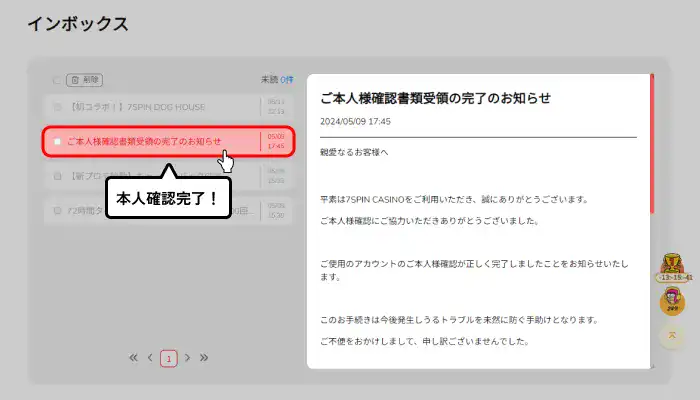
Task: Click the インボックス page heading
Action: (x=78, y=24)
